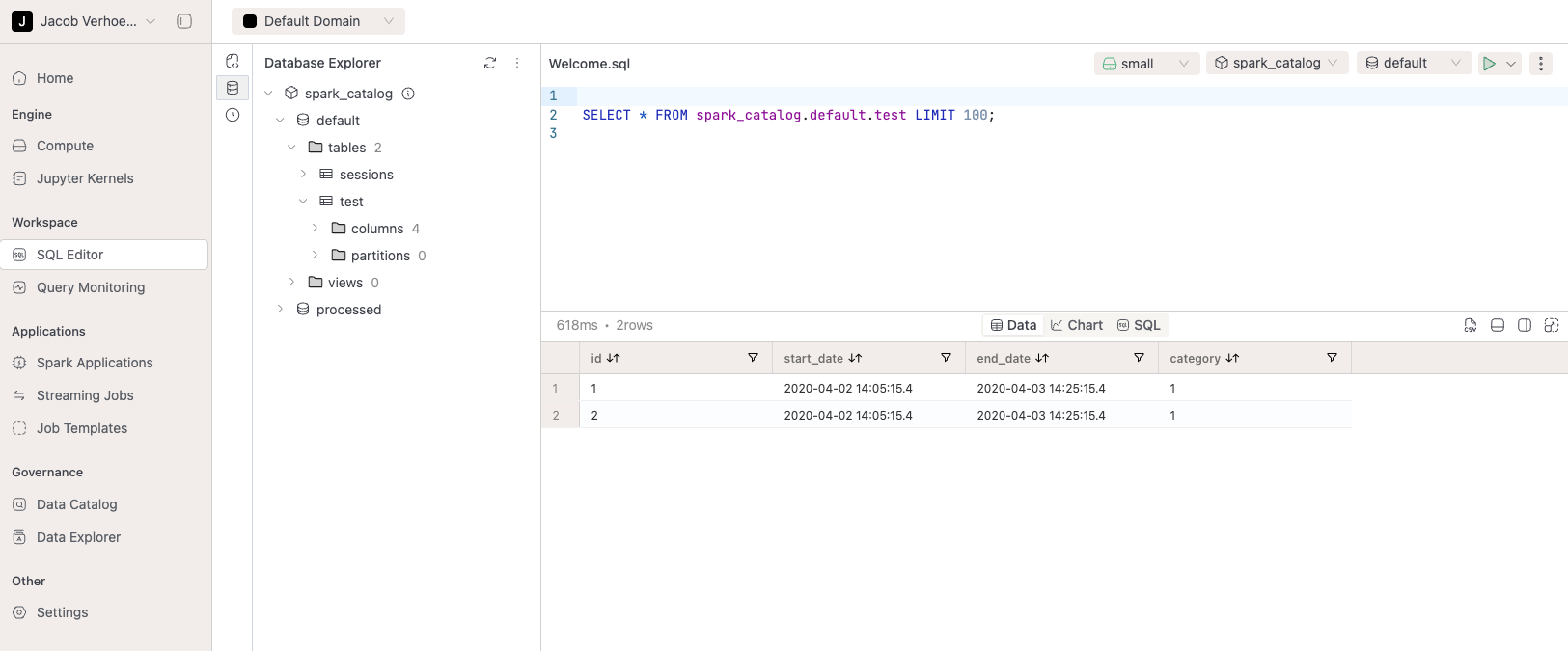This screenshot has width=1568, height=651.
Task: Expand the sessions table node
Action: [303, 175]
